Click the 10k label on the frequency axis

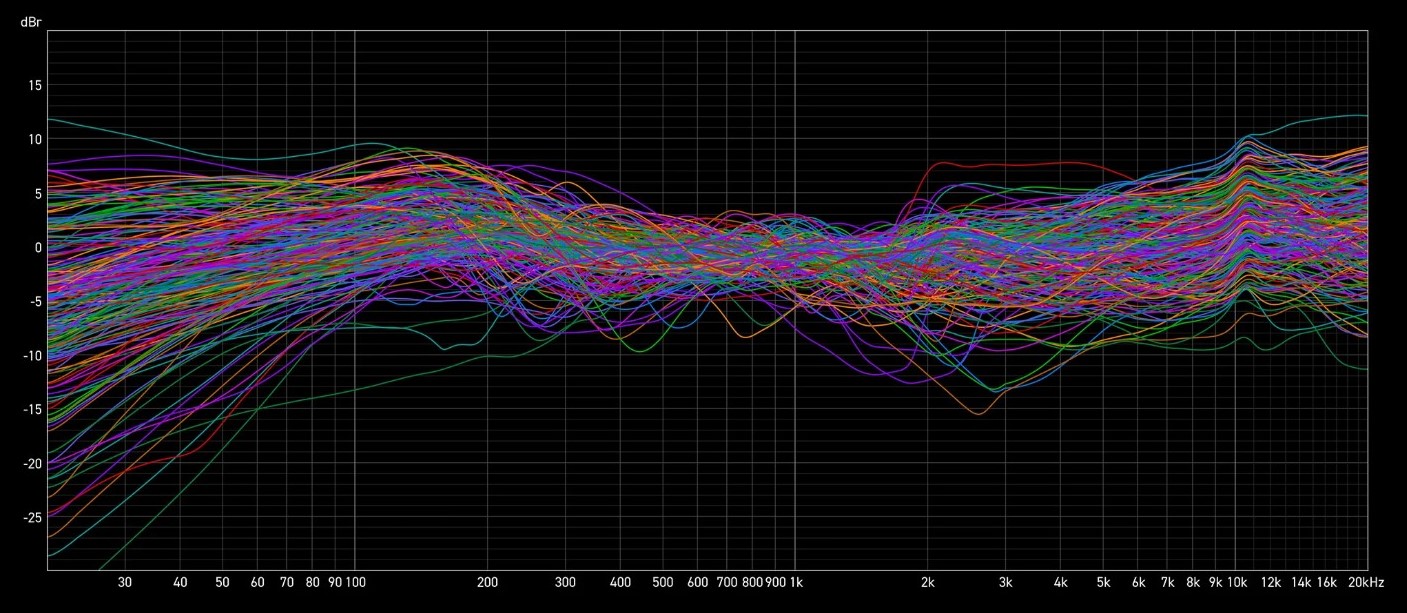(1237, 582)
